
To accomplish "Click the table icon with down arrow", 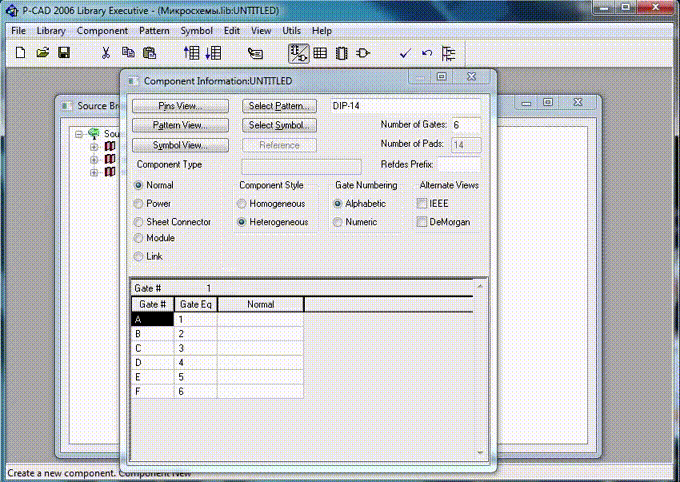I will [213, 53].
